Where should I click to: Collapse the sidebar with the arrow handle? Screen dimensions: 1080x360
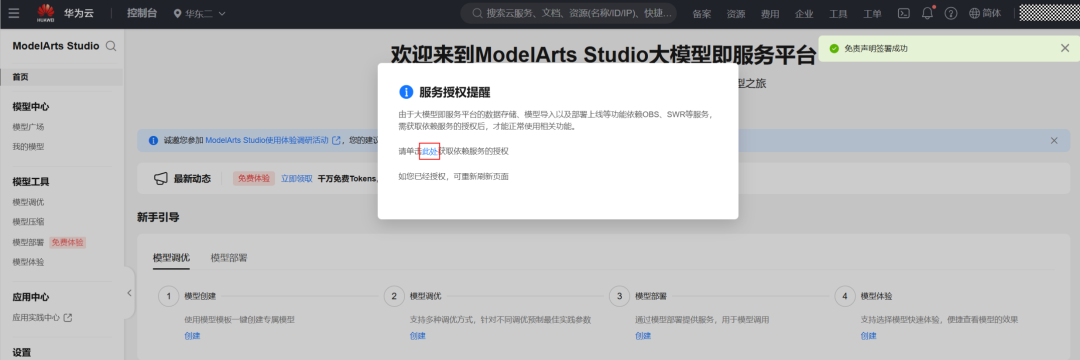[x=129, y=293]
